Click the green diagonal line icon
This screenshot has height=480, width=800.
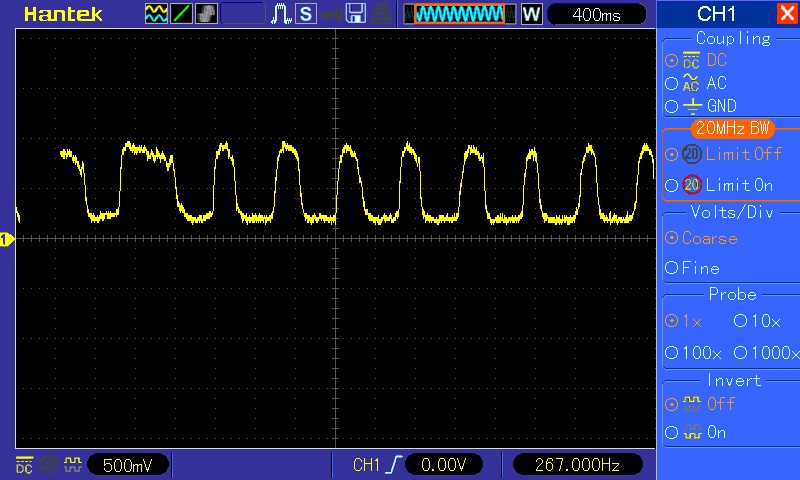click(x=182, y=14)
